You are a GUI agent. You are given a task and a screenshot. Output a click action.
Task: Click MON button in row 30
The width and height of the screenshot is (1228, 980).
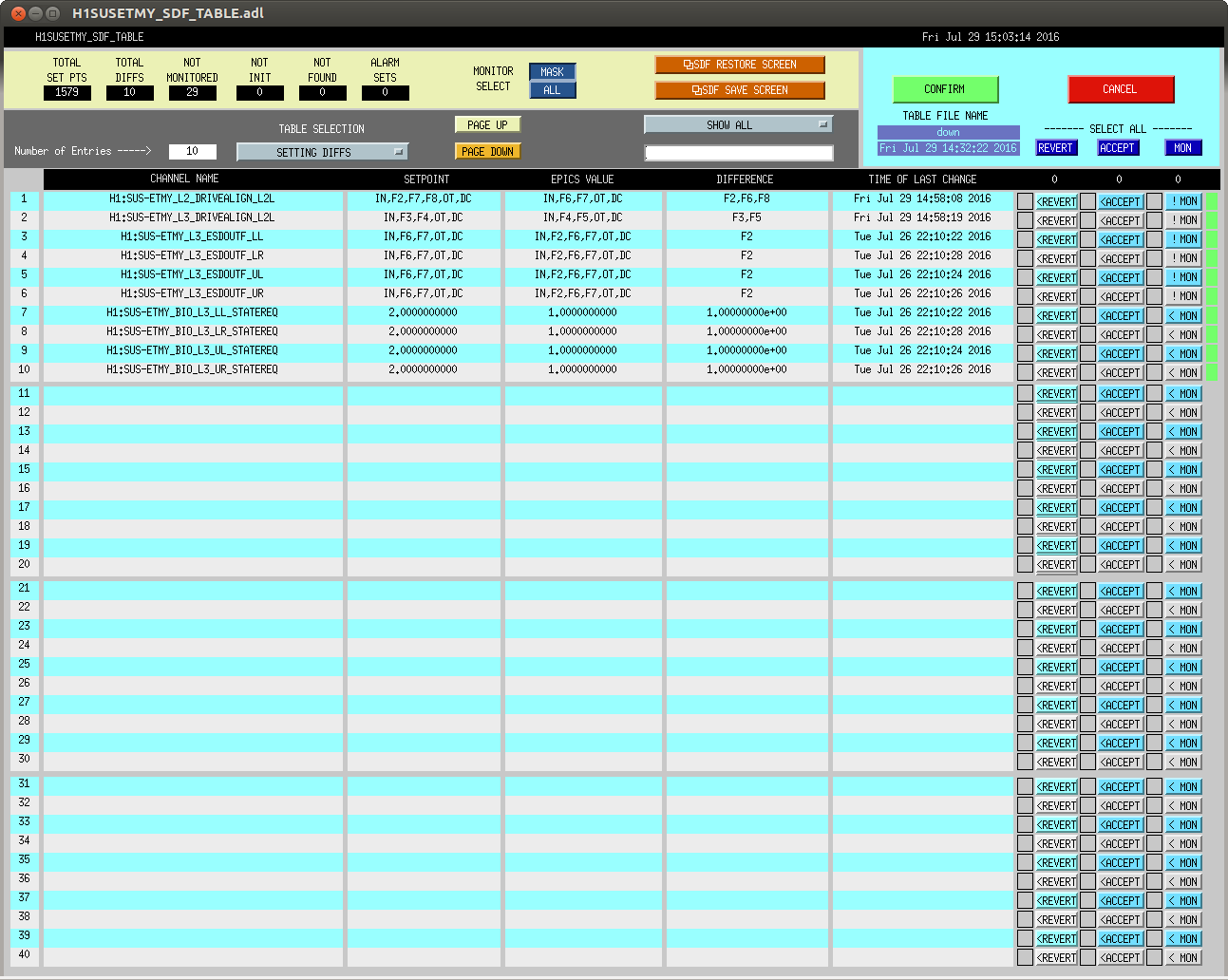click(x=1183, y=762)
